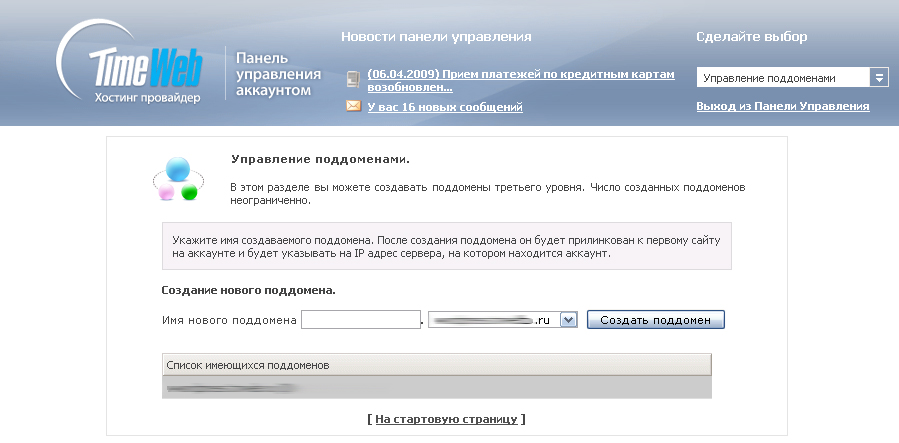Click the 'Создать поддомен' button
The width and height of the screenshot is (899, 443).
(655, 320)
